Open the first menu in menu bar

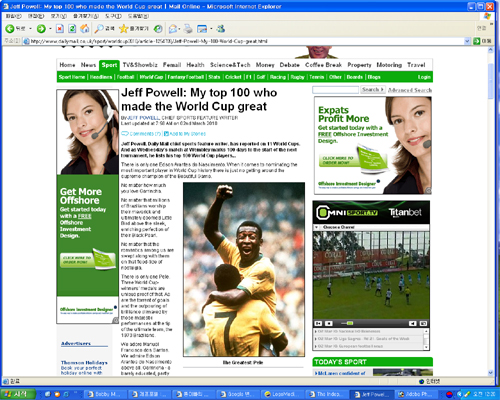click(x=13, y=16)
